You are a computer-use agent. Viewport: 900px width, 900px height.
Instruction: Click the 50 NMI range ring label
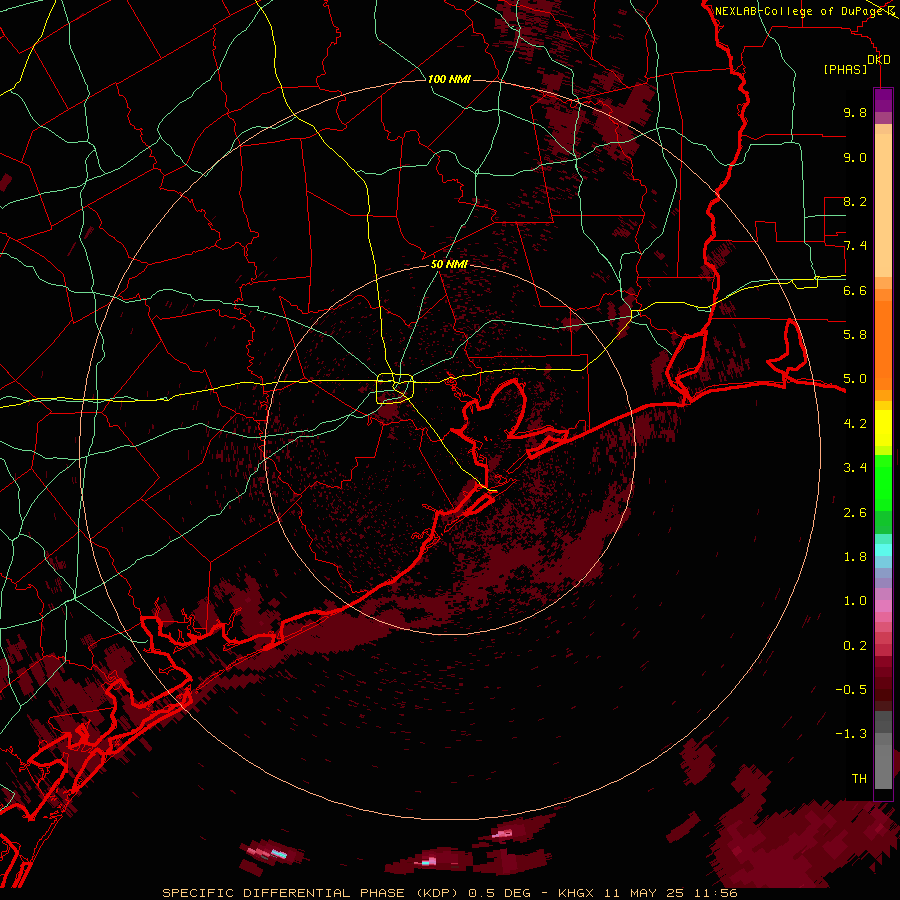click(x=449, y=264)
